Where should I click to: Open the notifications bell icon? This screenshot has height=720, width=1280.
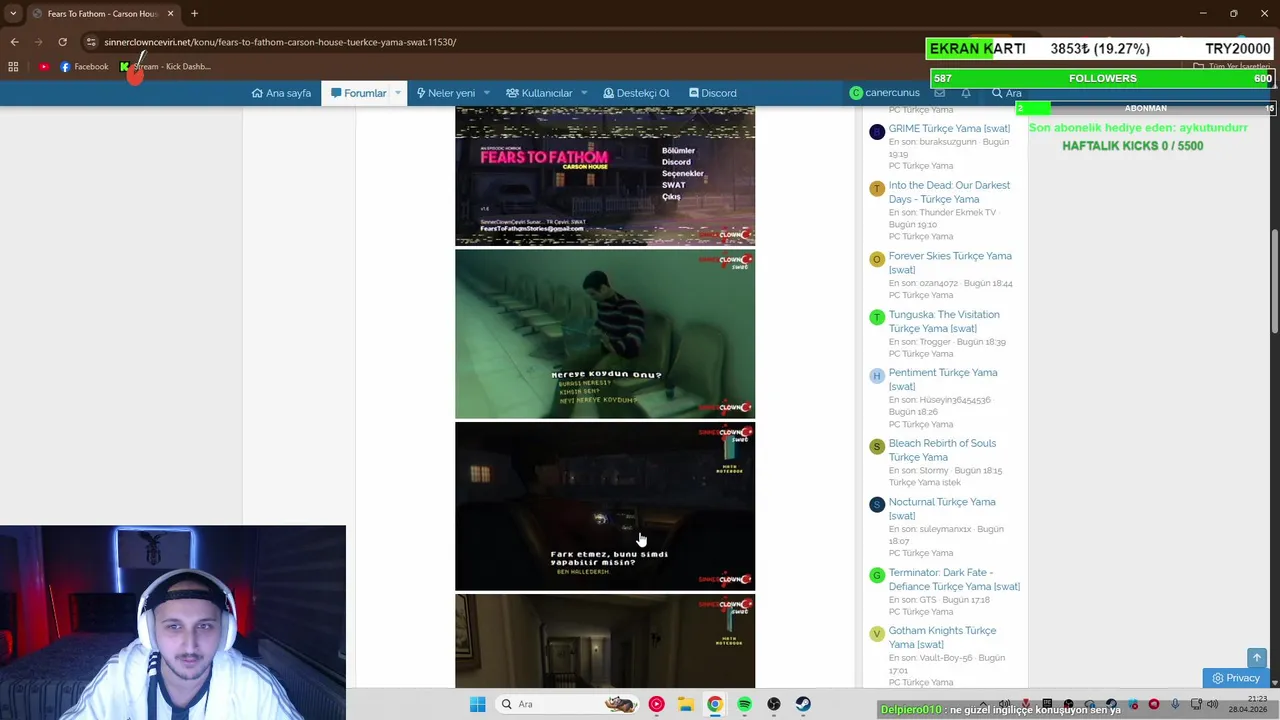coord(966,93)
